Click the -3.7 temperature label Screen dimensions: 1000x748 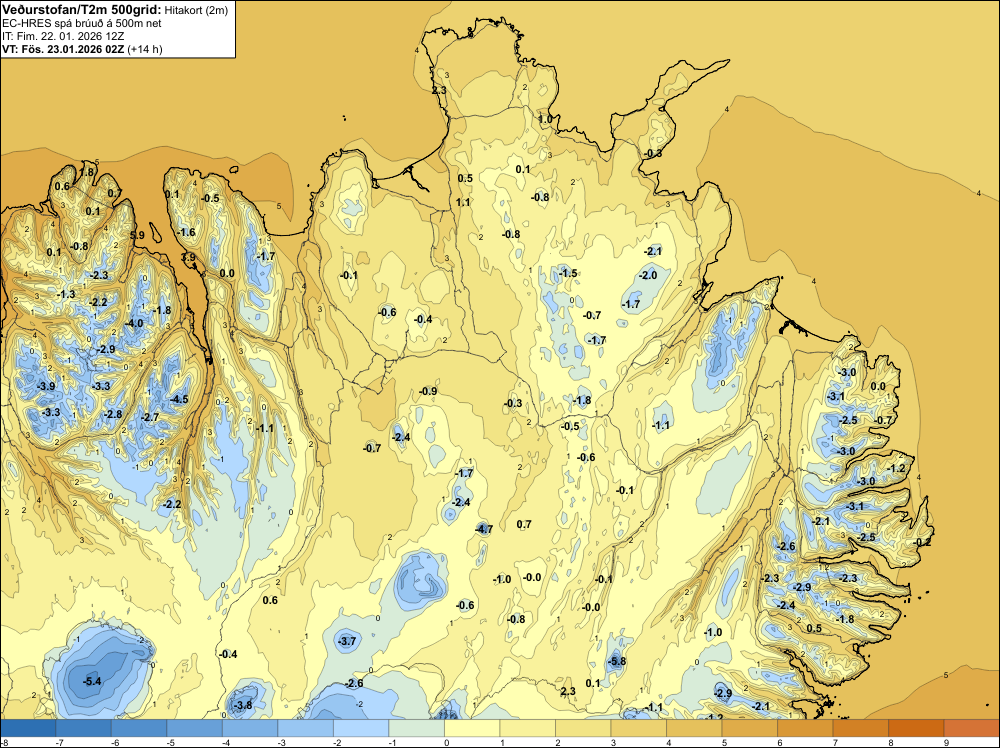click(348, 641)
